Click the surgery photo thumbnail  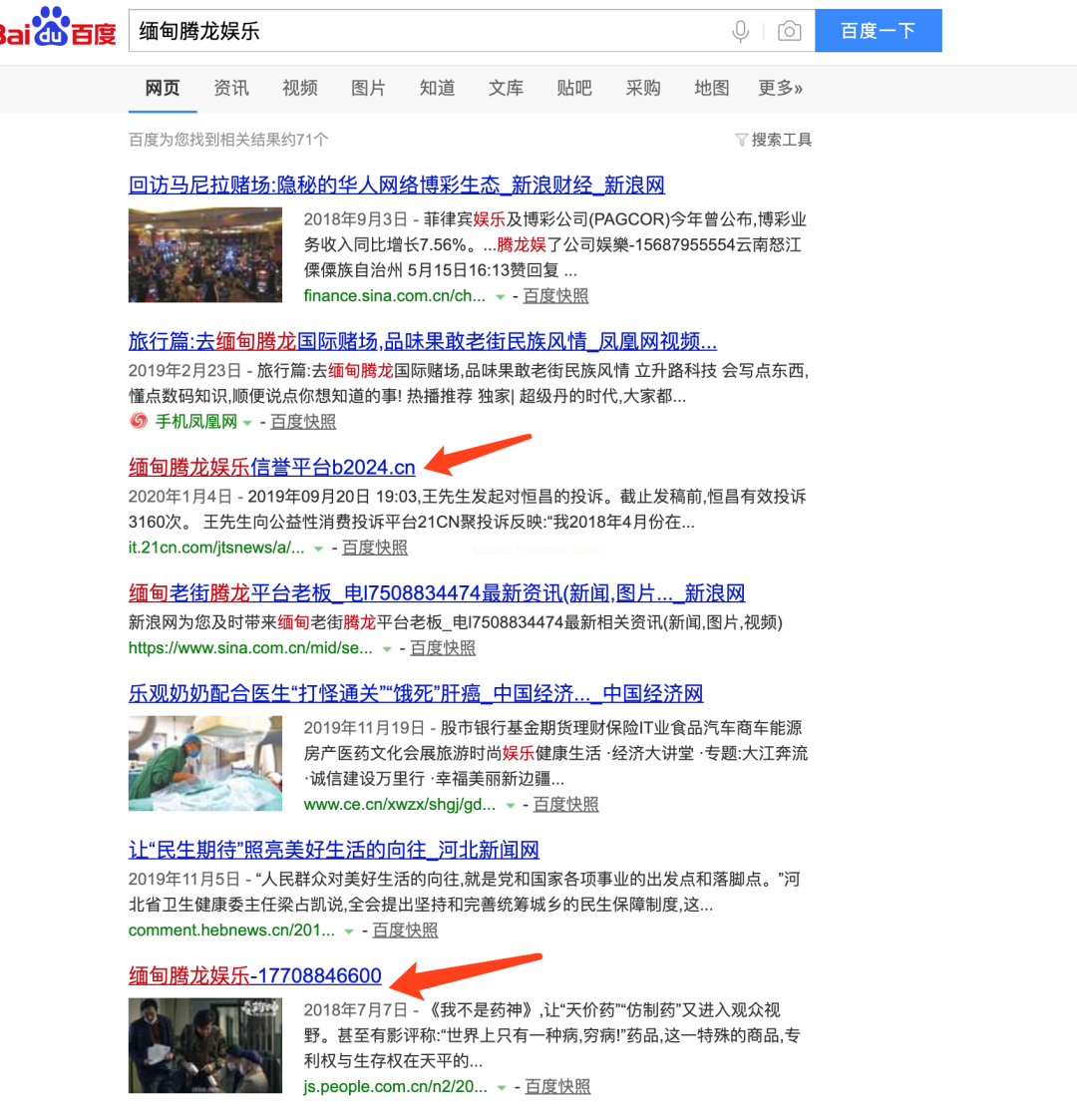[205, 763]
